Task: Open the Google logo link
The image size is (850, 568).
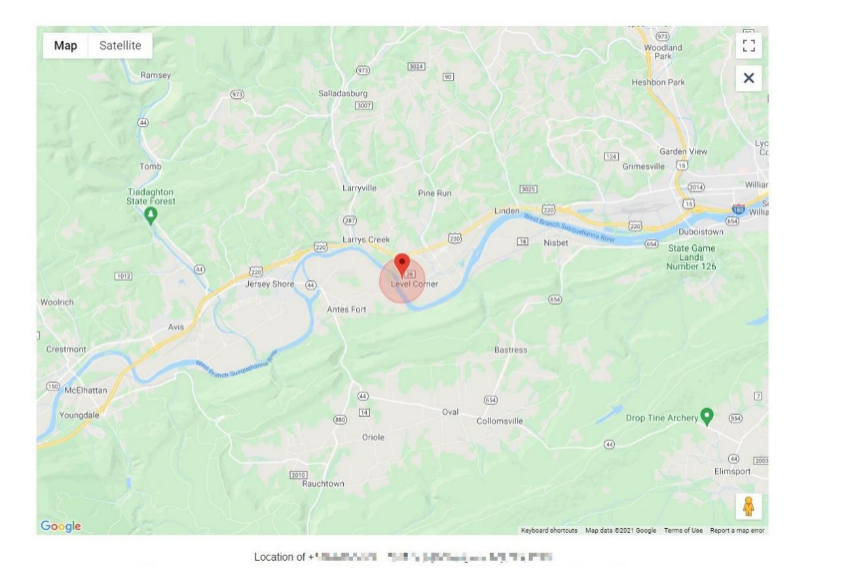Action: coord(61,526)
